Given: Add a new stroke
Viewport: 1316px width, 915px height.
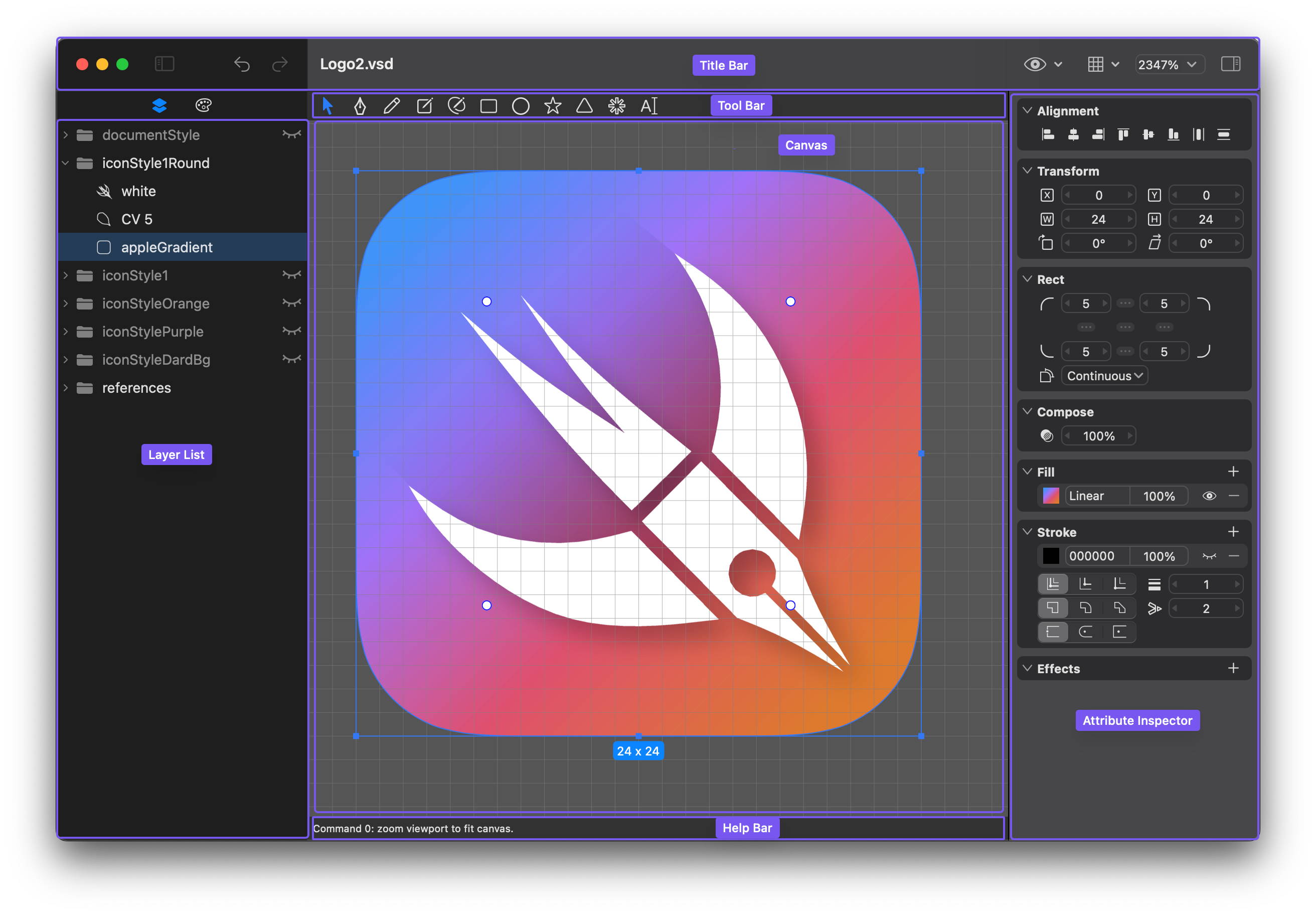Looking at the screenshot, I should tap(1233, 532).
